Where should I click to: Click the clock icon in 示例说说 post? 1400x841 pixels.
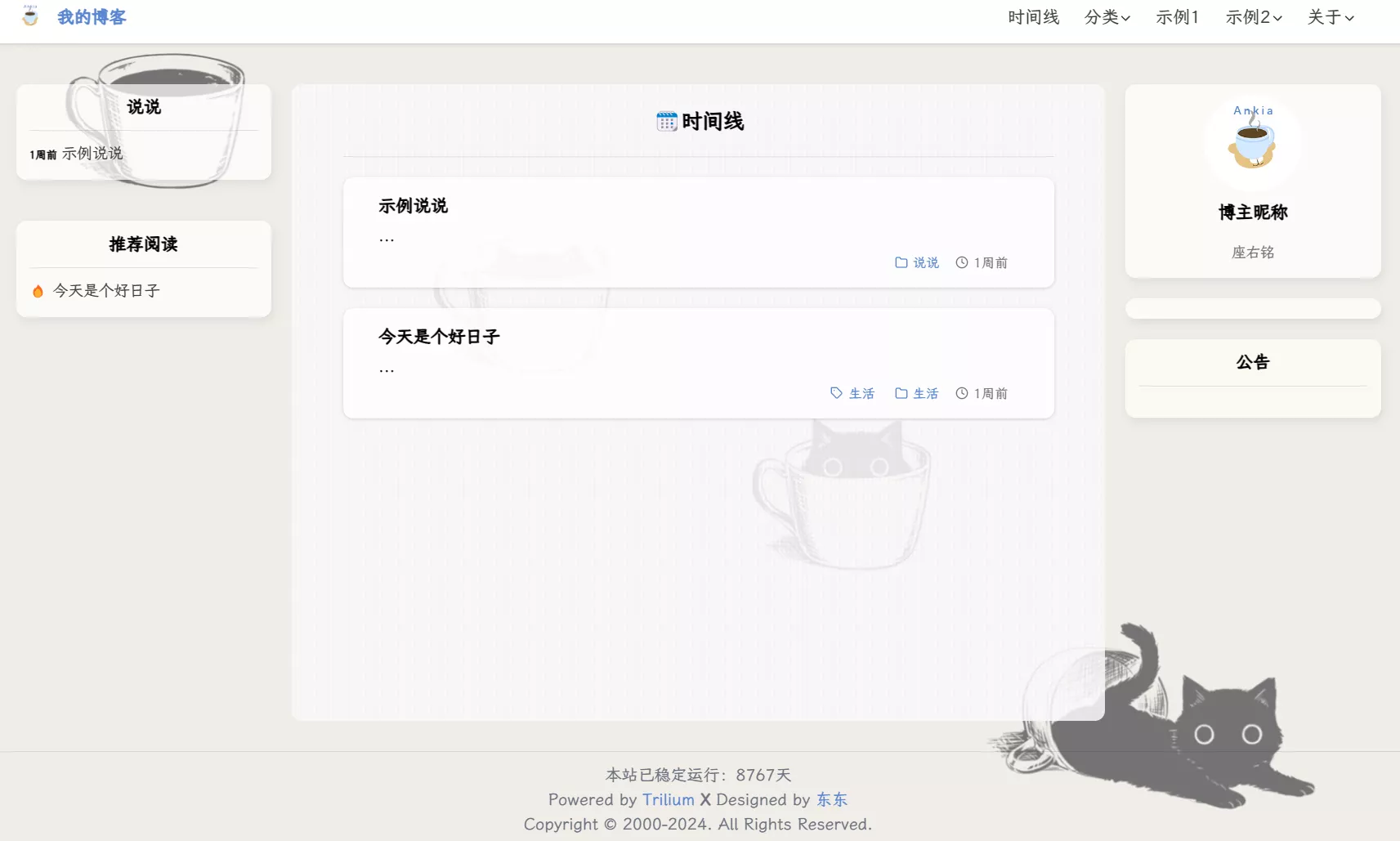point(962,262)
